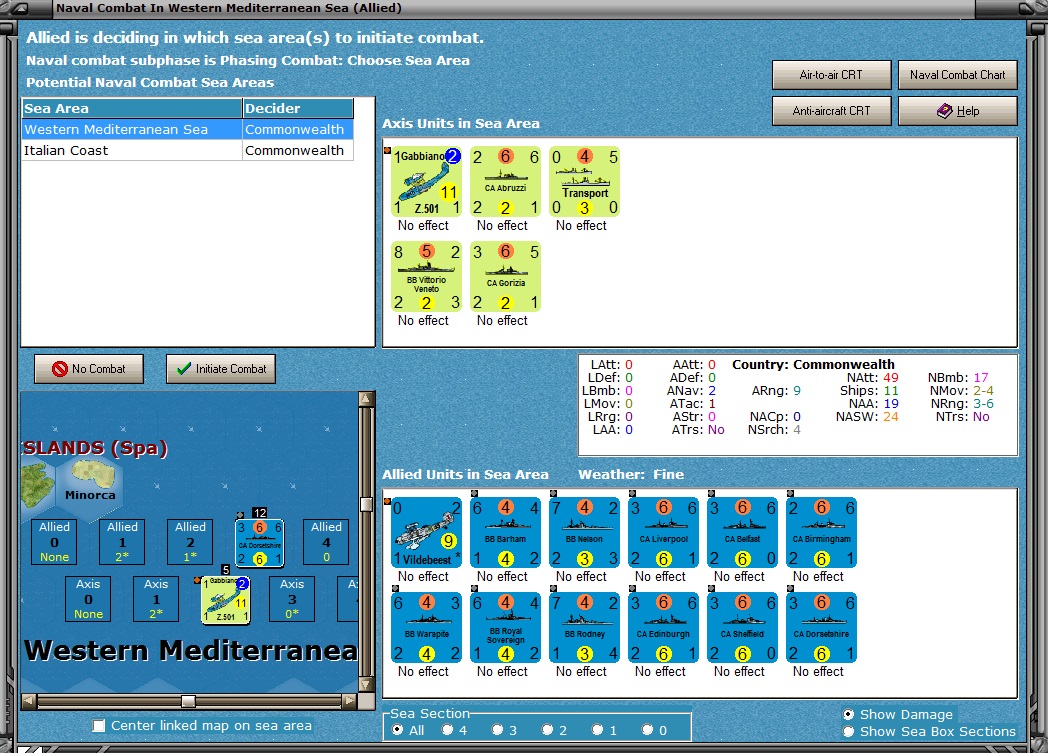The image size is (1048, 753).
Task: Select the CA Abruzzi cruiser counter
Action: (x=505, y=182)
